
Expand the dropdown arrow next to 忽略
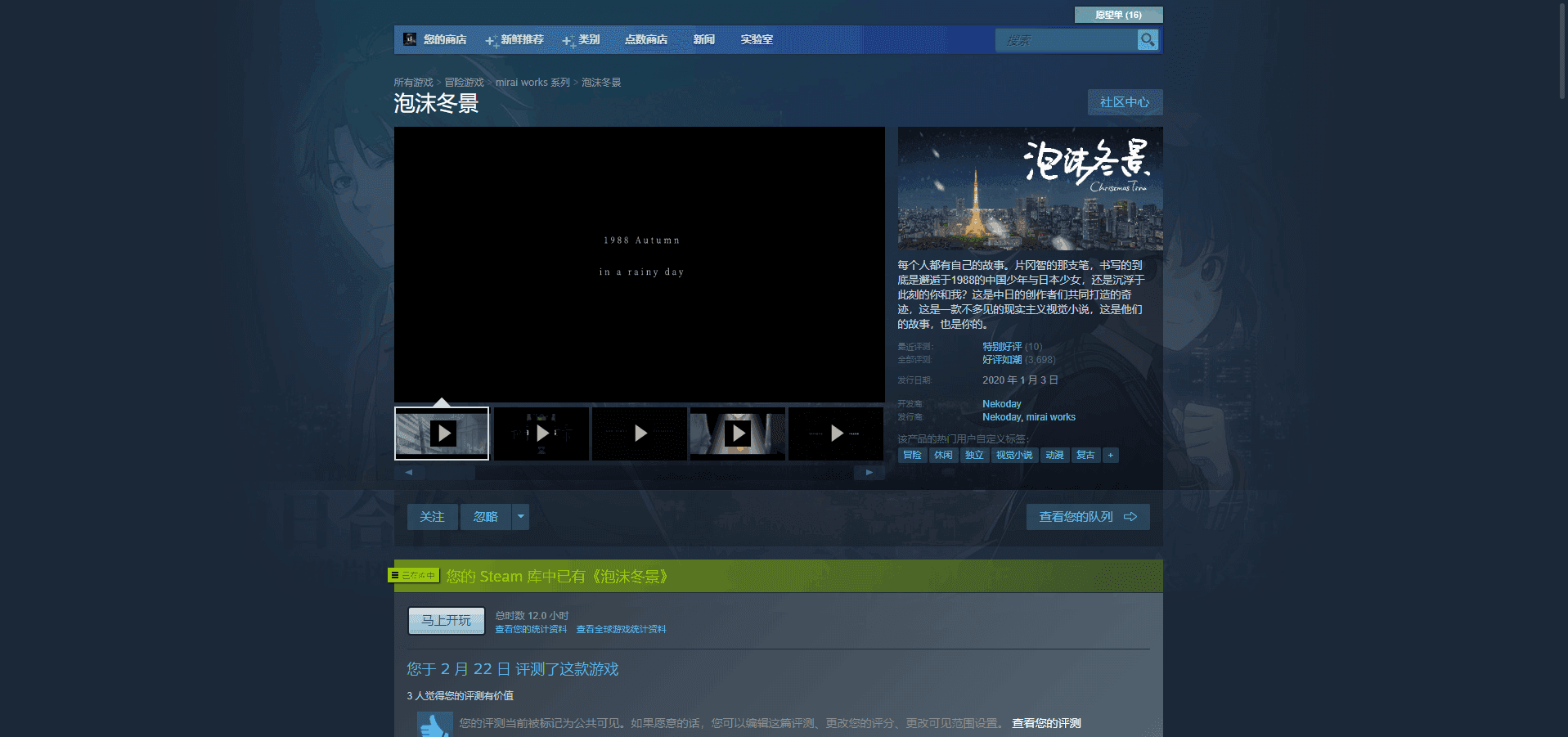pos(521,517)
